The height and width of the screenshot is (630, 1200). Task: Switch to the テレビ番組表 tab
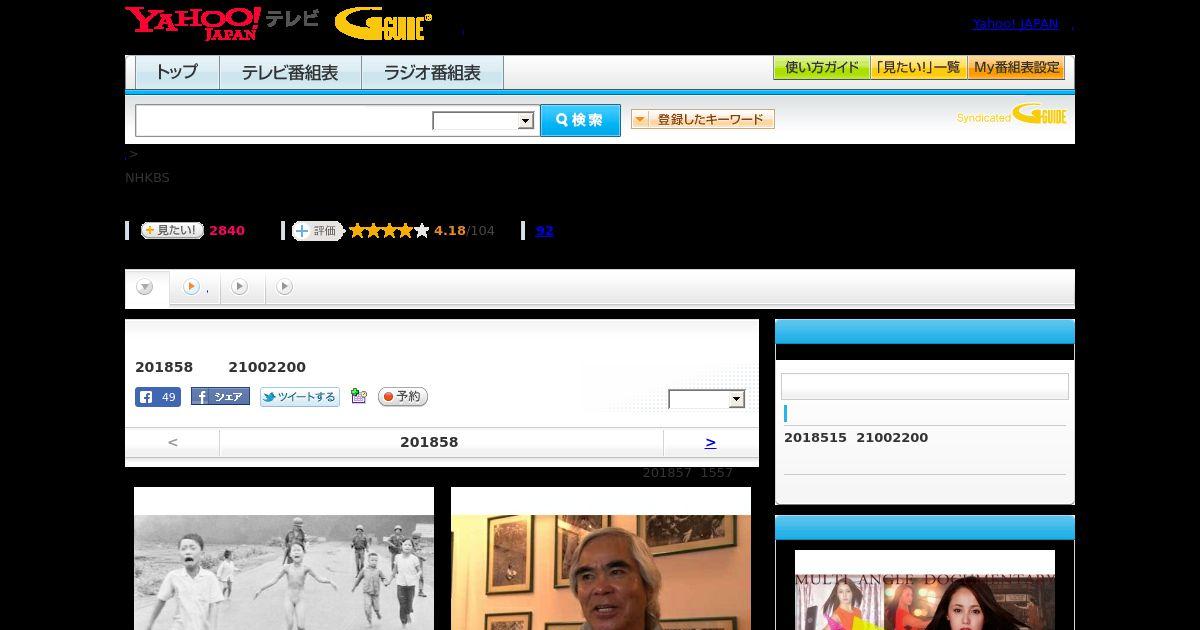[290, 72]
